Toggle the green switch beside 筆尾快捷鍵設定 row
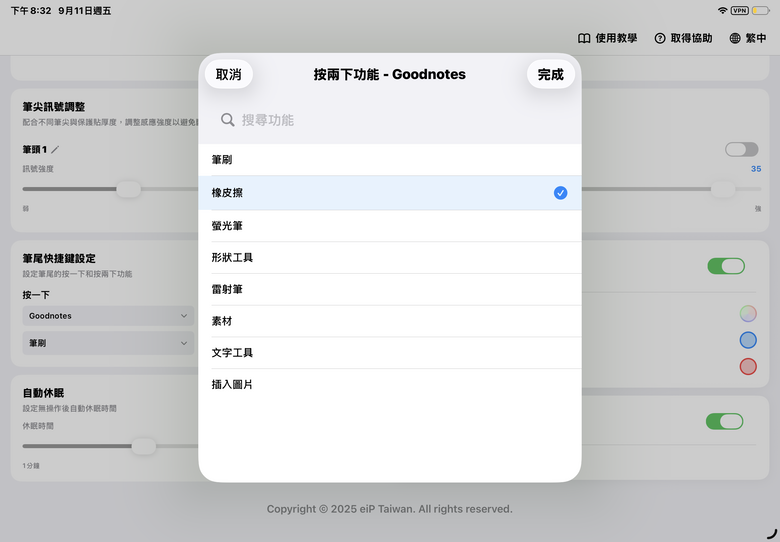This screenshot has width=780, height=542. pyautogui.click(x=726, y=266)
